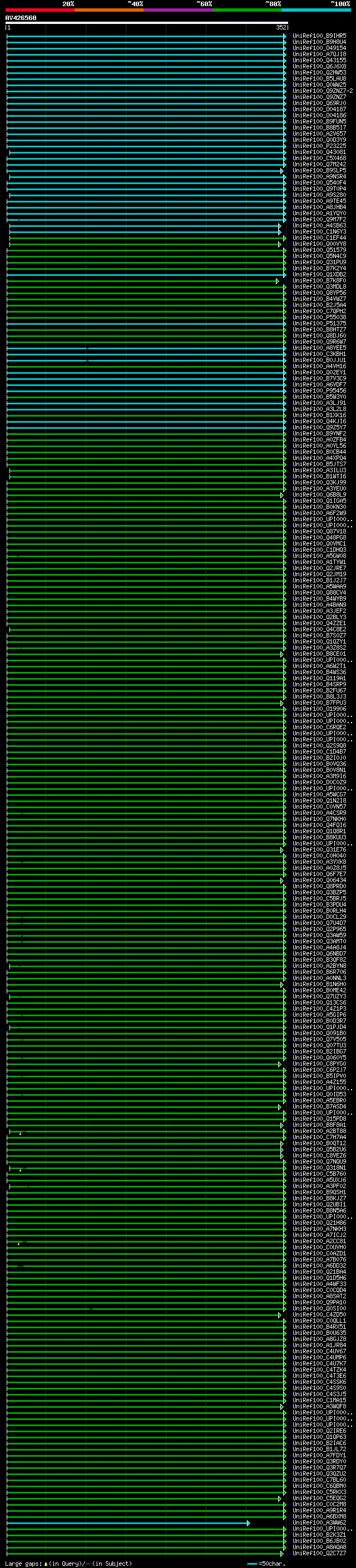The image size is (356, 1568).
Task: Open hit UniRef100_A3WW62
Action: click(x=319, y=1522)
